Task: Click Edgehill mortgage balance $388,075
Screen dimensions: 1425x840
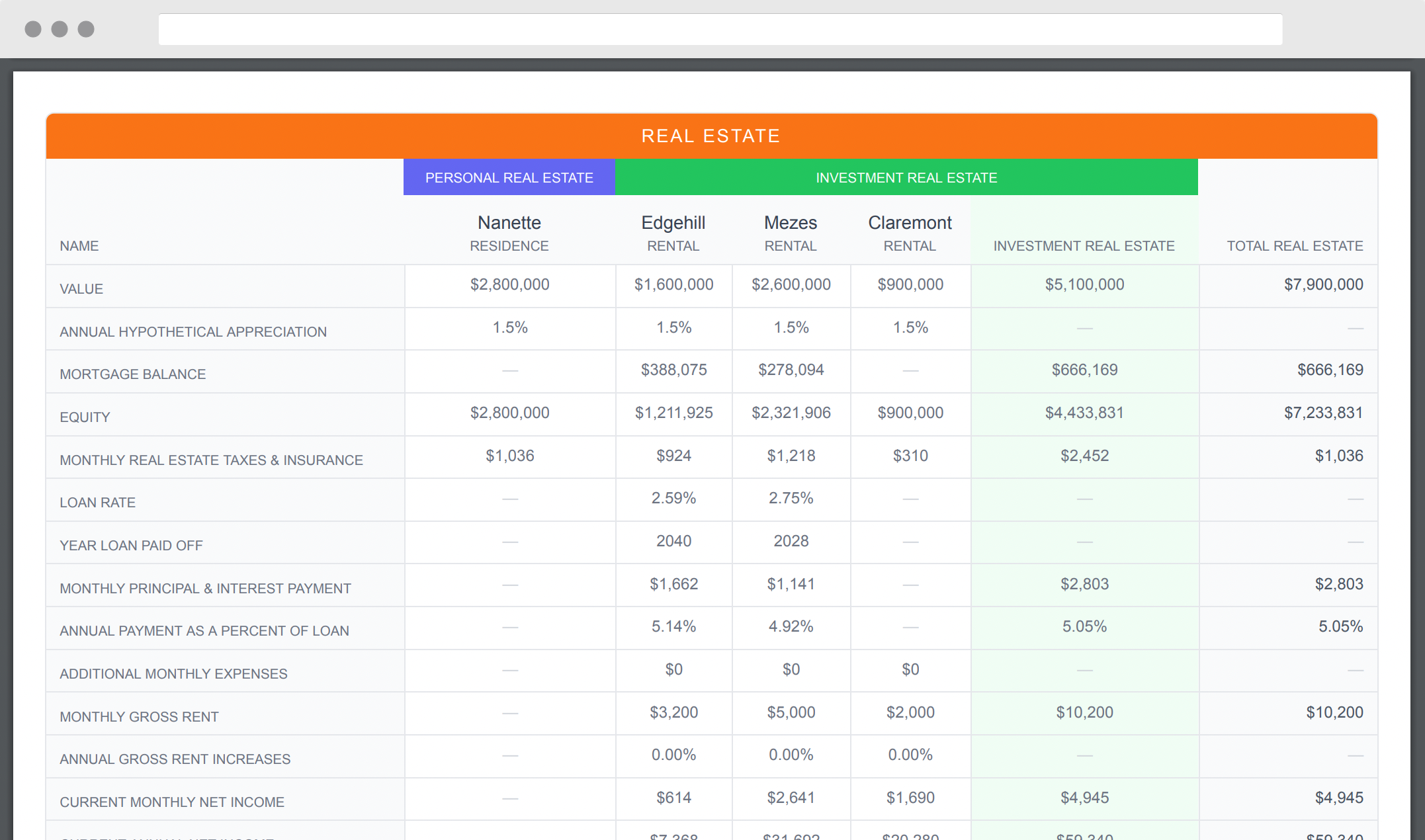Action: tap(673, 370)
